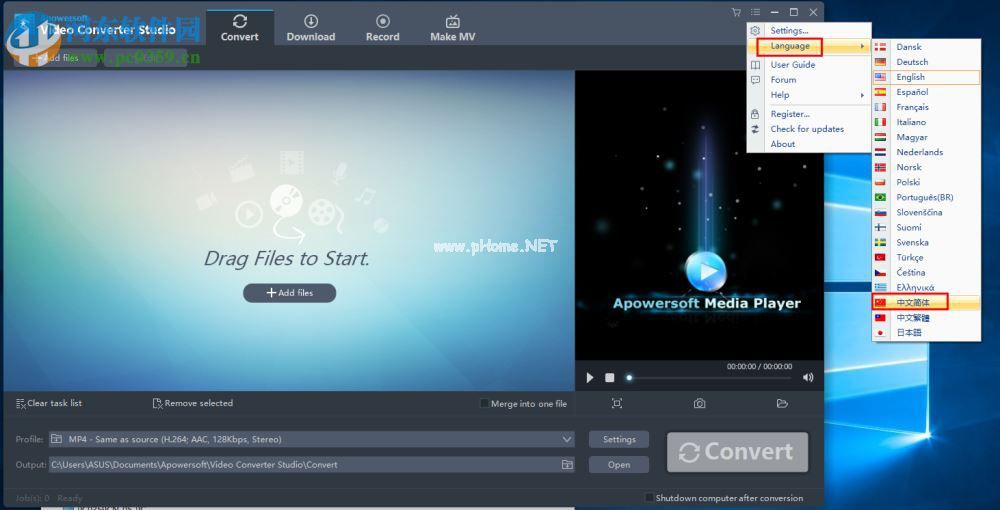The height and width of the screenshot is (510, 1000).
Task: Open the Record tab
Action: pos(383,28)
